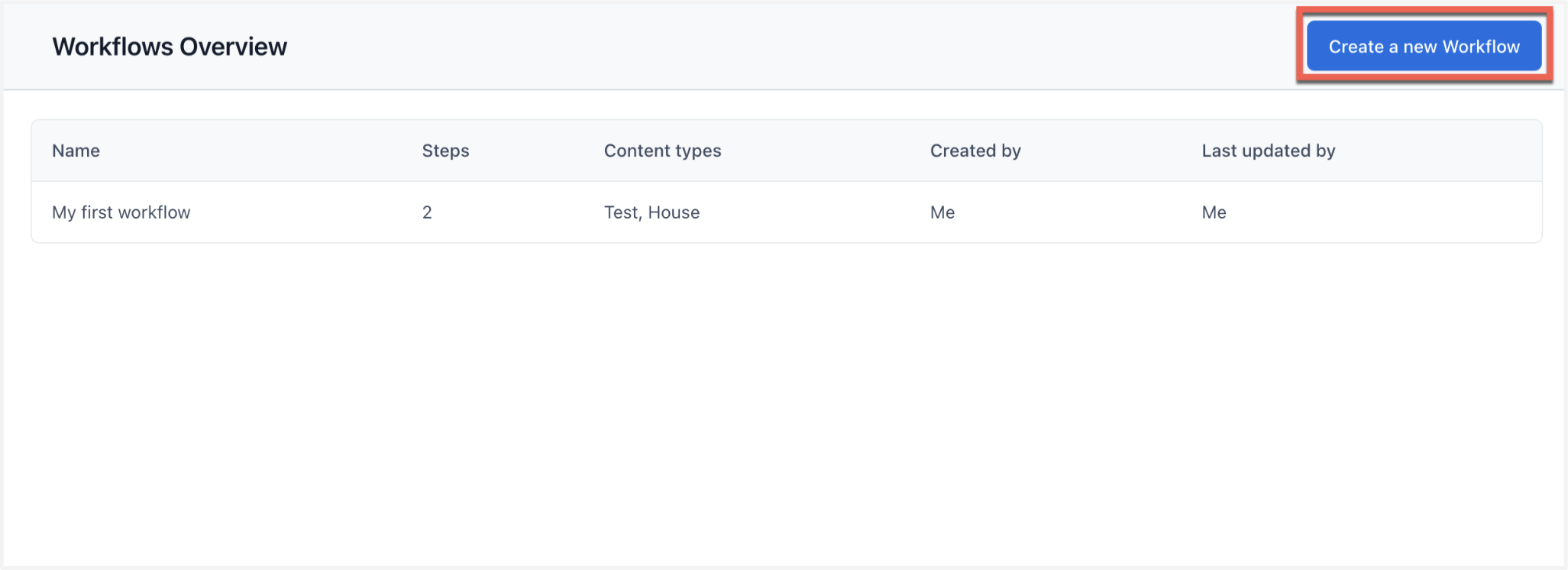Click the Test content type in the row
This screenshot has width=1568, height=570.
coord(620,212)
